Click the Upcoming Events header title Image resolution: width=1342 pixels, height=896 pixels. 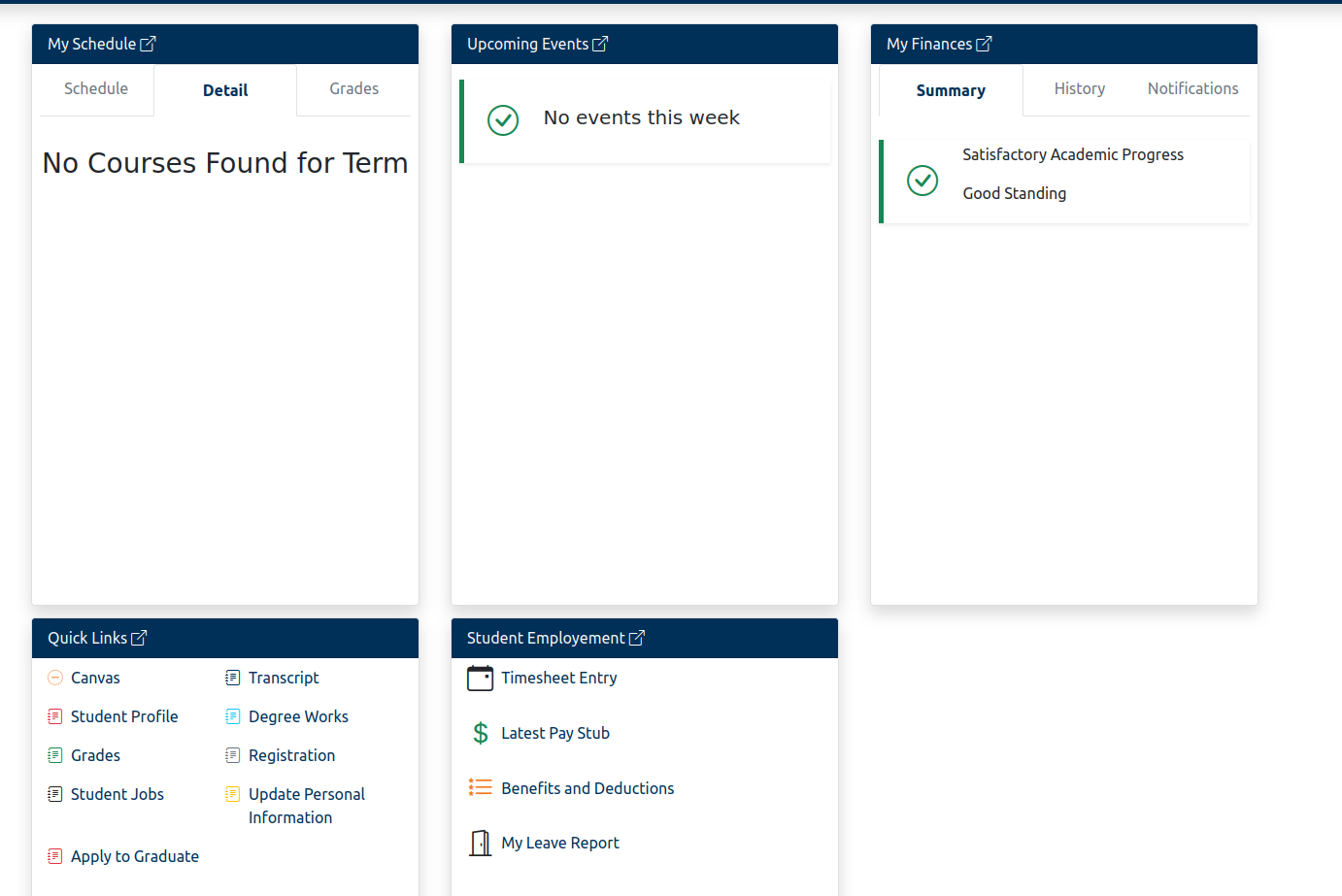point(527,44)
